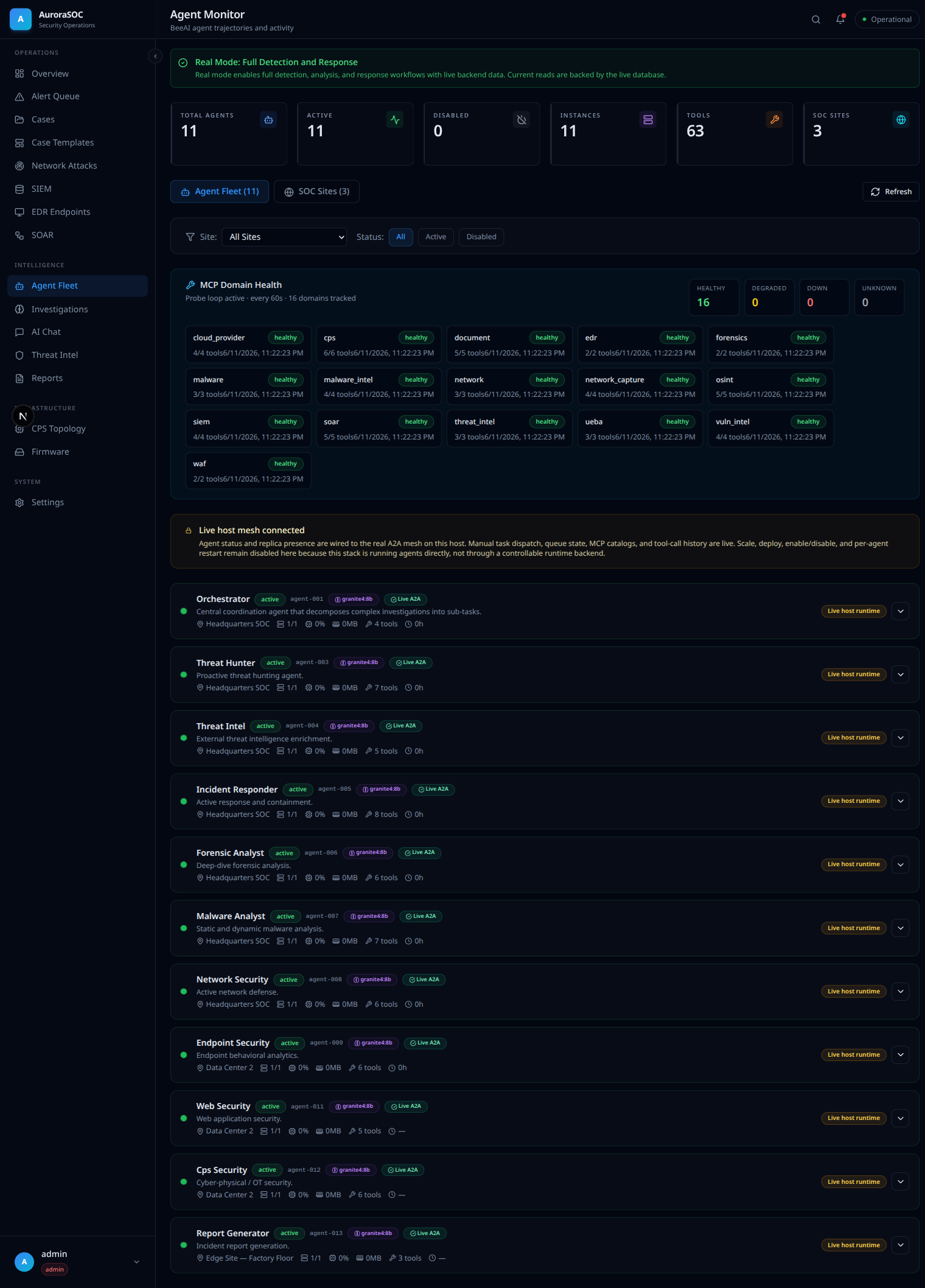This screenshot has width=925, height=1288.
Task: Open Settings
Action: click(77, 502)
